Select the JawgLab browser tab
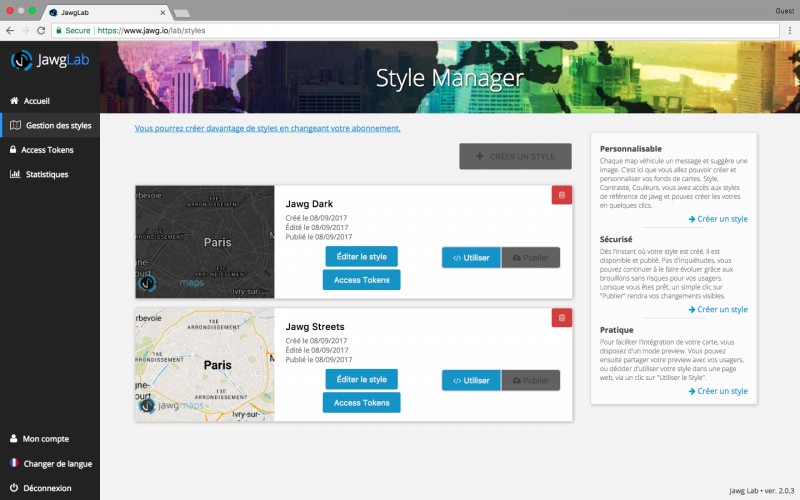Image resolution: width=800 pixels, height=500 pixels. [x=105, y=12]
